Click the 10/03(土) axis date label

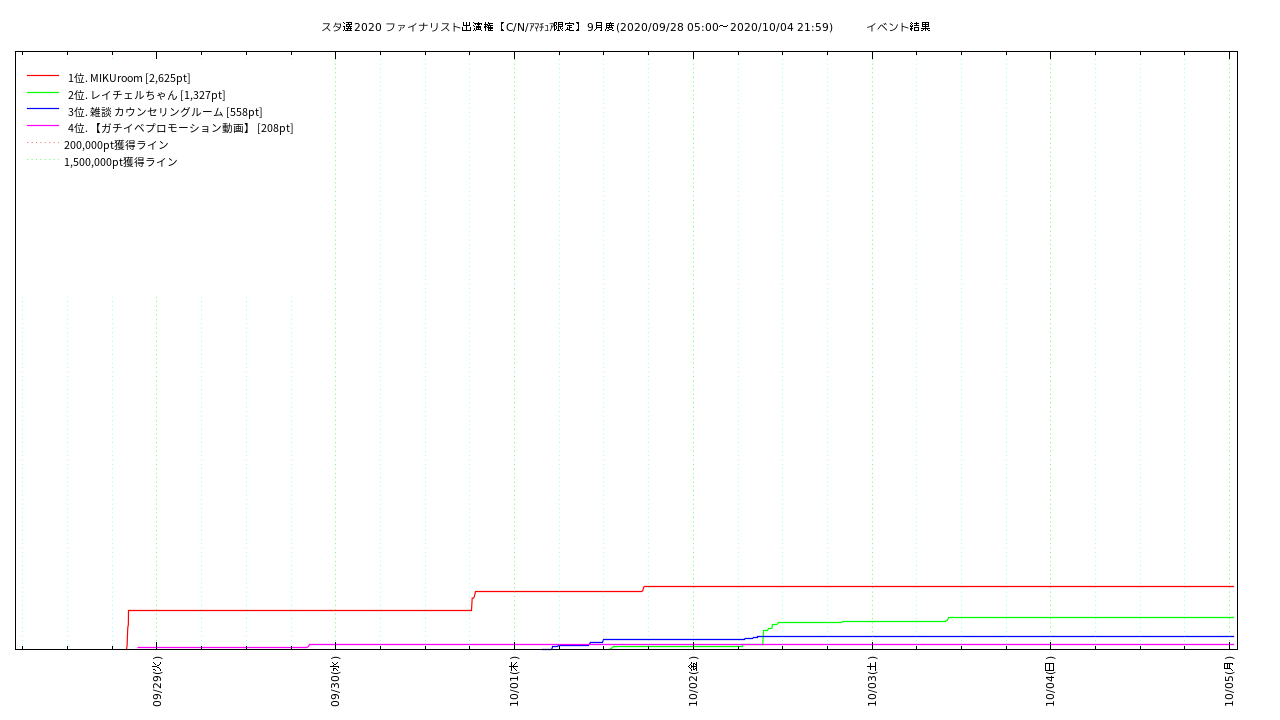[872, 681]
